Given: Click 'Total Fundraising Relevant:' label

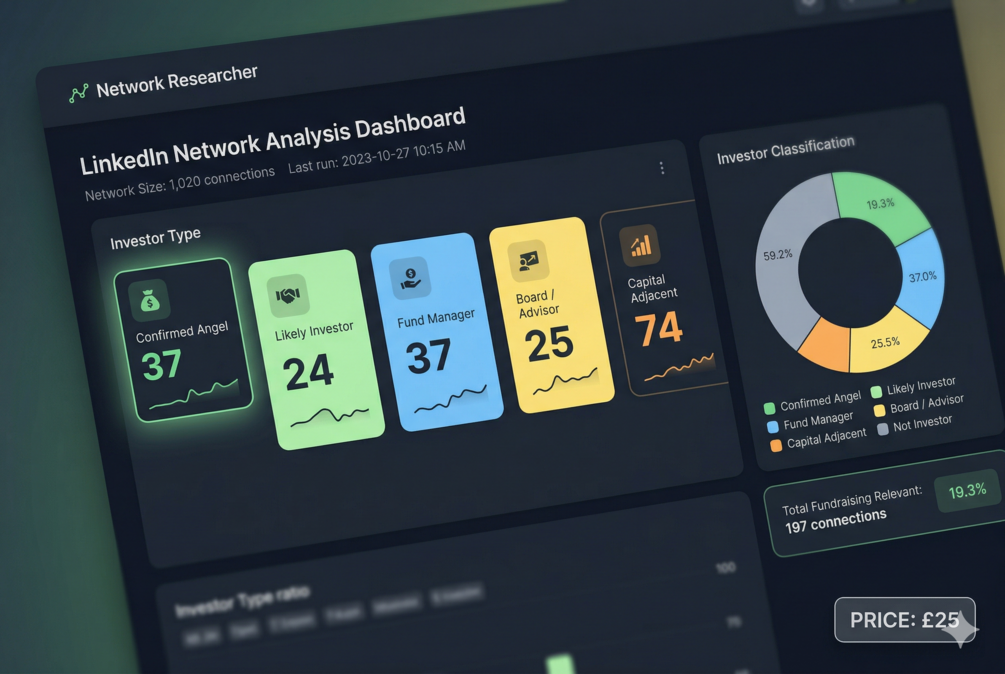Looking at the screenshot, I should click(852, 500).
